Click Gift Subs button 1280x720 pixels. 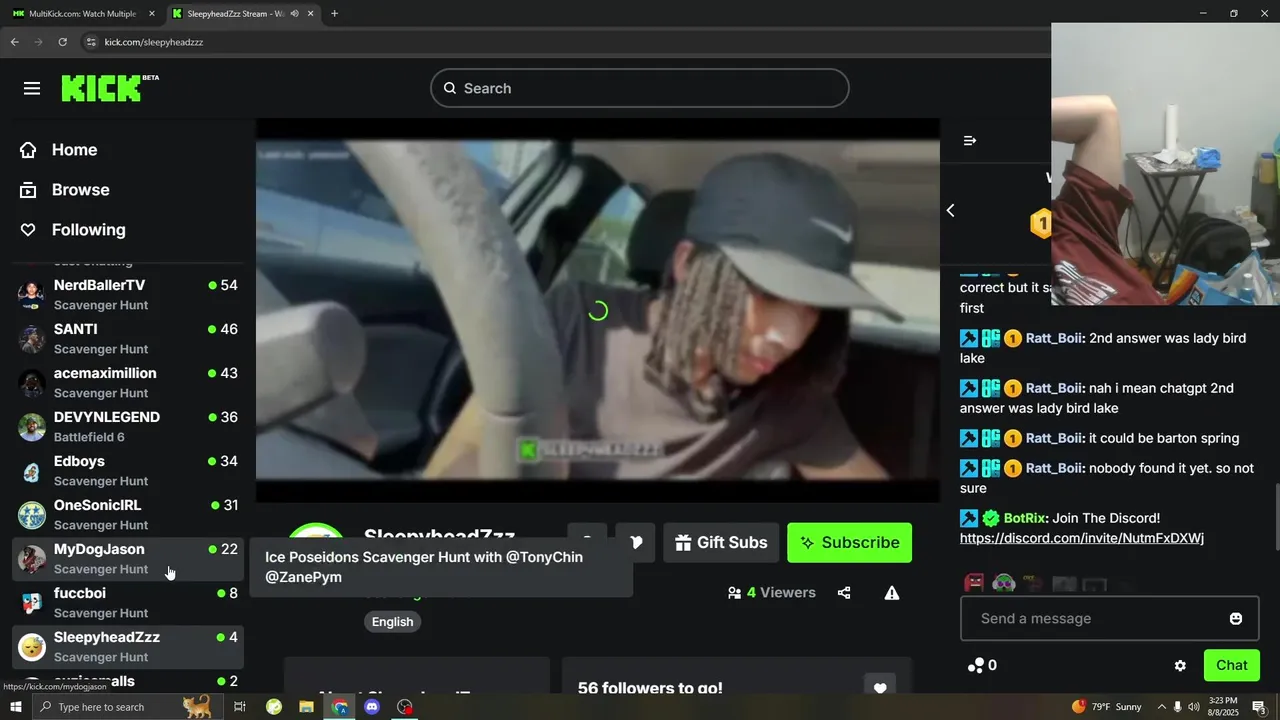pos(721,542)
